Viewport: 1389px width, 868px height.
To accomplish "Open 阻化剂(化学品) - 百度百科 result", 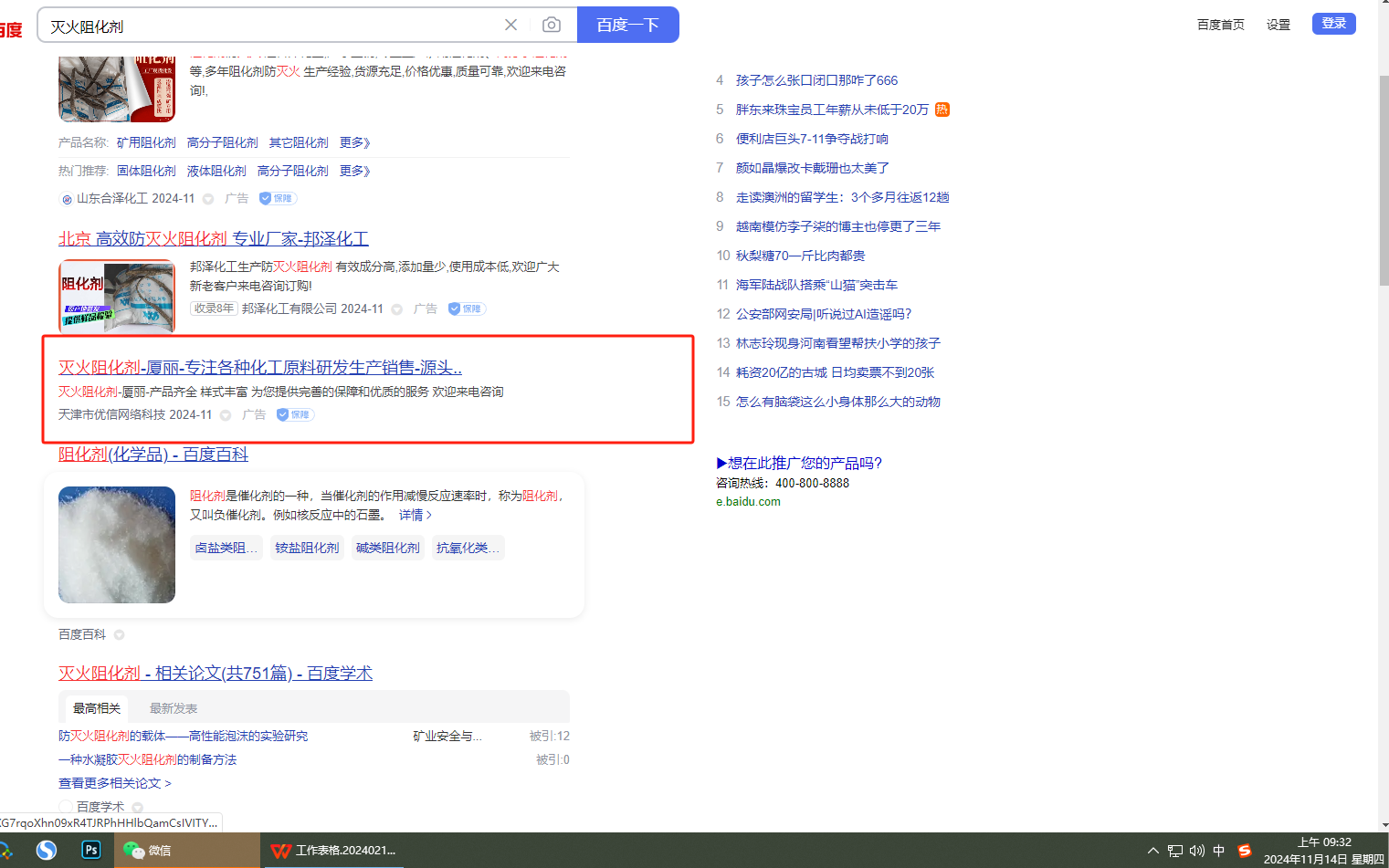I will tap(153, 454).
